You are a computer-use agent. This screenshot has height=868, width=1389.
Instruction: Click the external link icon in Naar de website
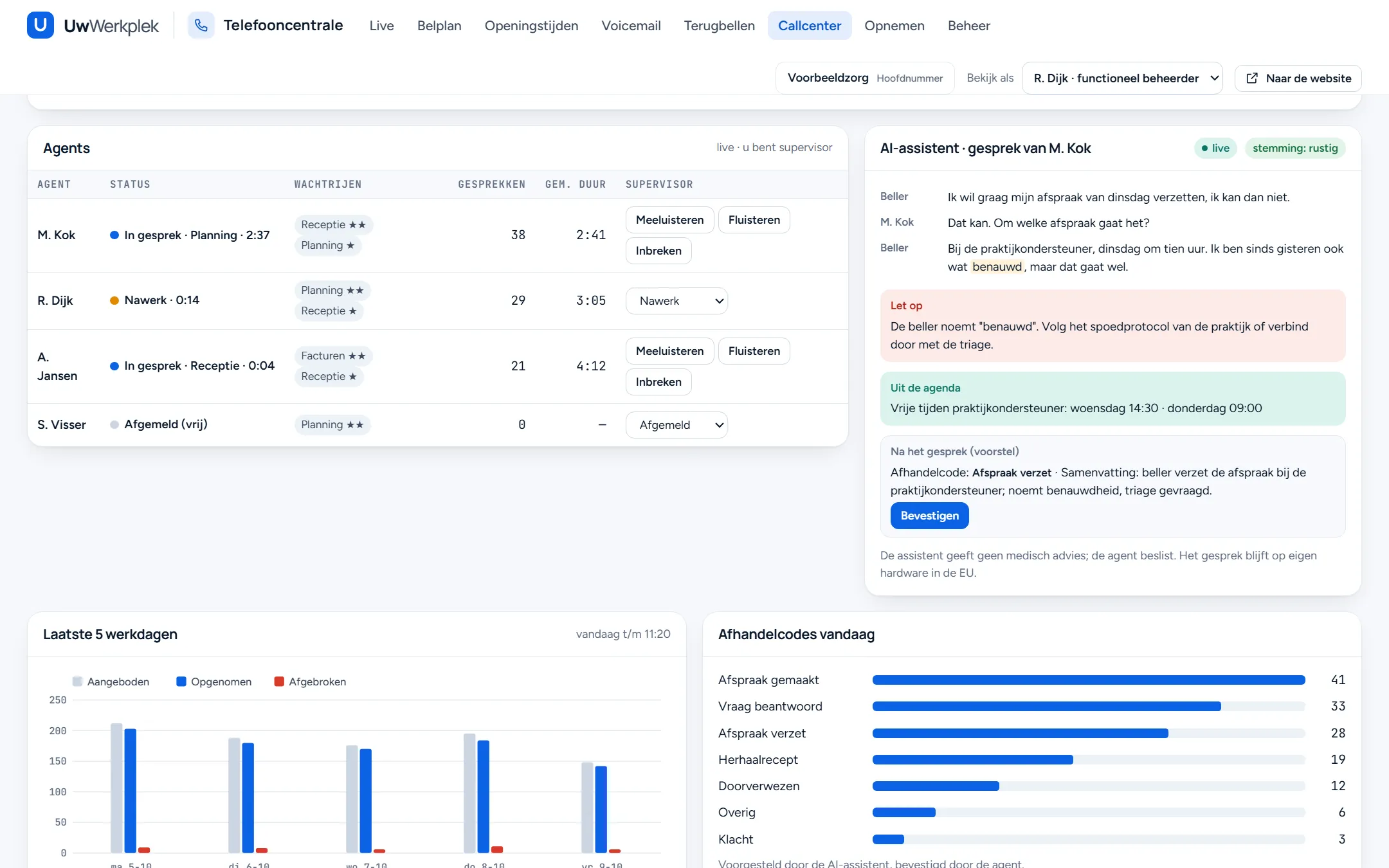click(x=1252, y=78)
